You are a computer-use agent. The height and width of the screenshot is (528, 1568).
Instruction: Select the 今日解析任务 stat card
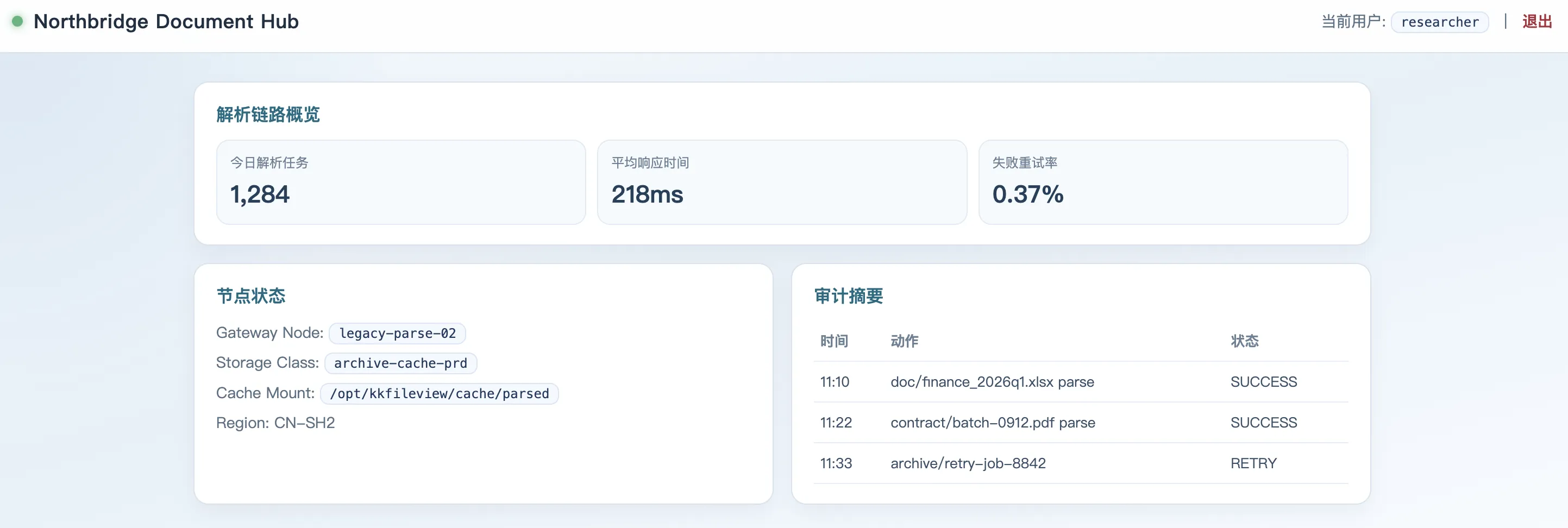tap(400, 182)
